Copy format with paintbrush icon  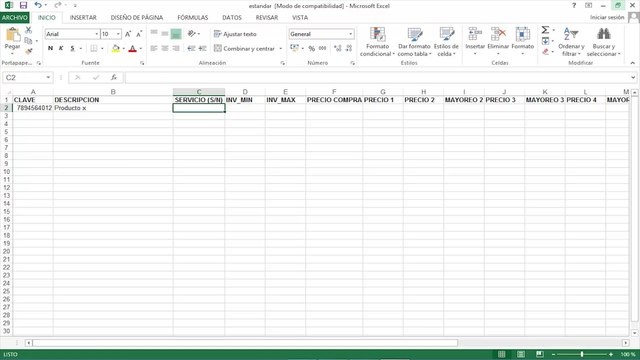[x=28, y=51]
